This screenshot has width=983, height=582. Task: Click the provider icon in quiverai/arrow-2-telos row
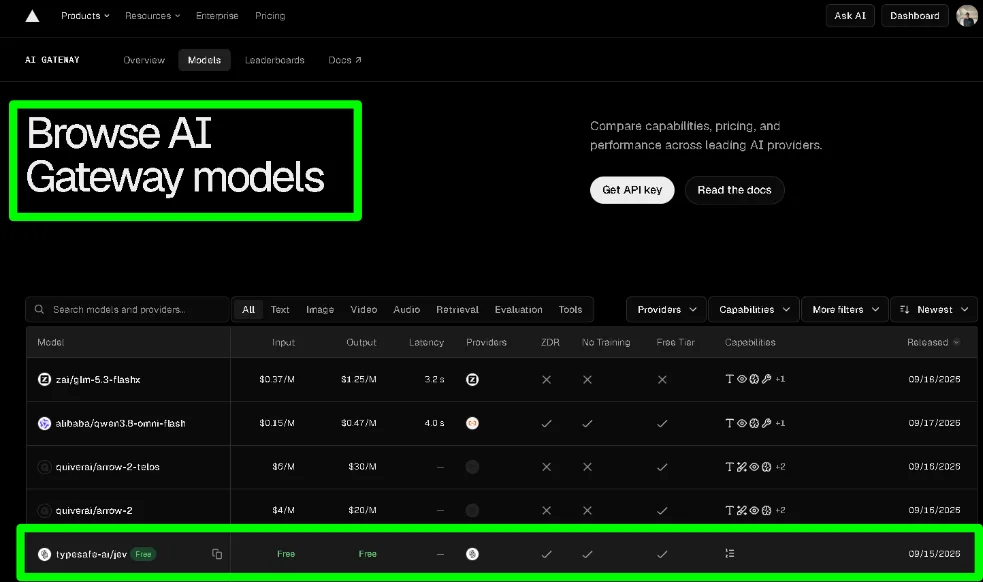(473, 467)
